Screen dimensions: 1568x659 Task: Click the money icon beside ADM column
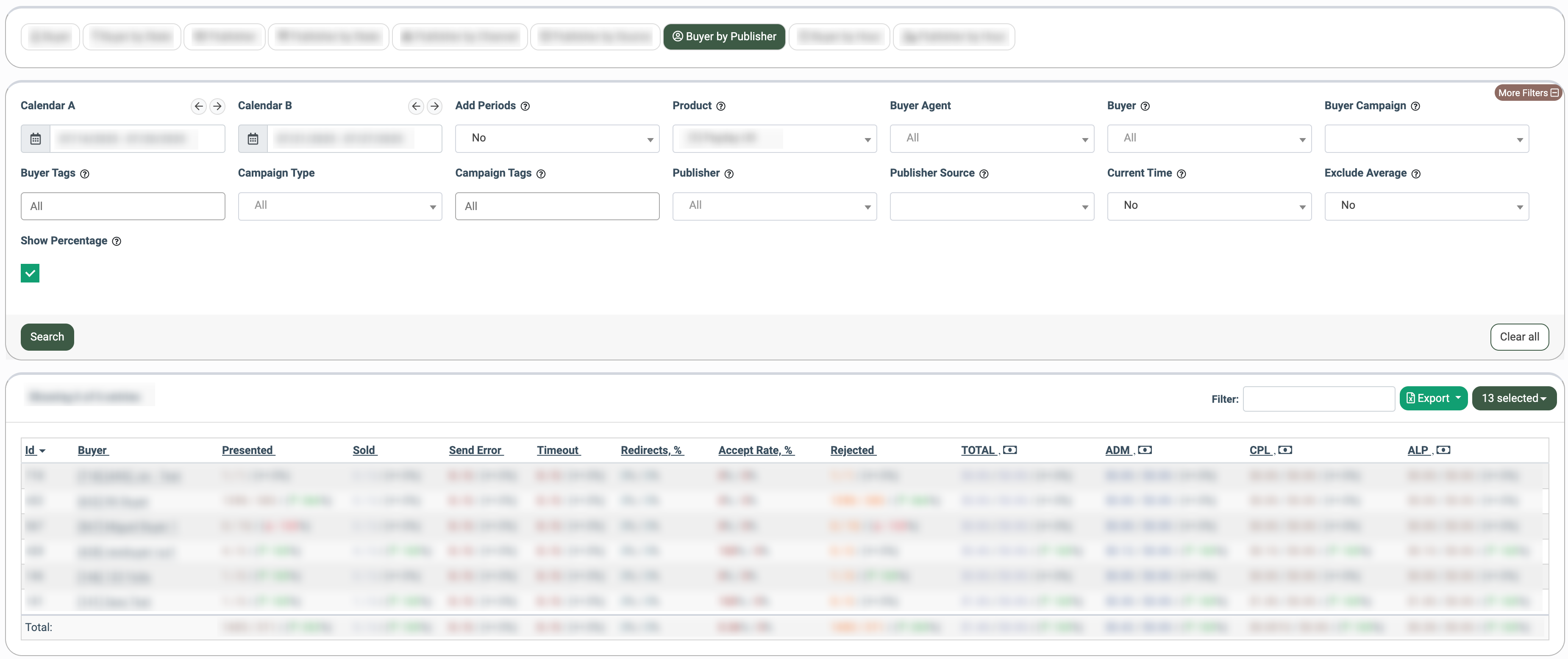tap(1145, 450)
